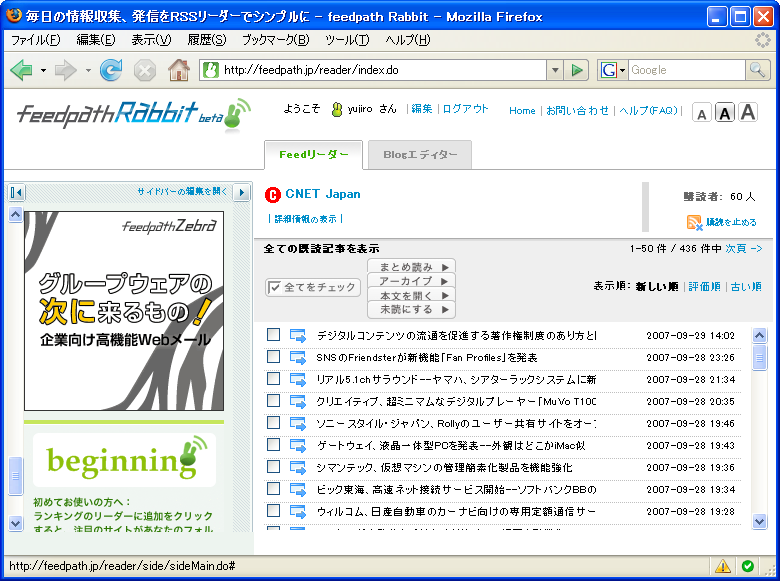This screenshot has height=581, width=780.
Task: Open the ブックマーク(B) menu
Action: (276, 40)
